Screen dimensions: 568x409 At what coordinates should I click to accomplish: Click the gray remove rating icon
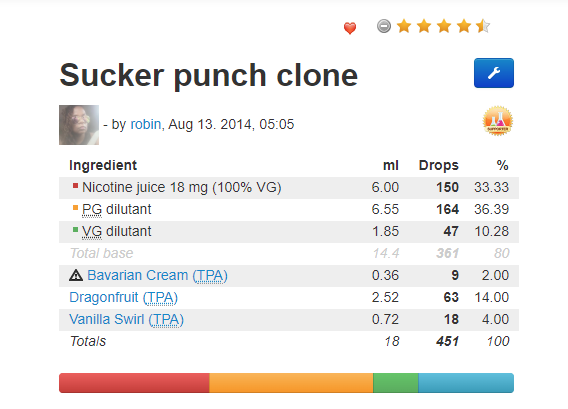384,26
